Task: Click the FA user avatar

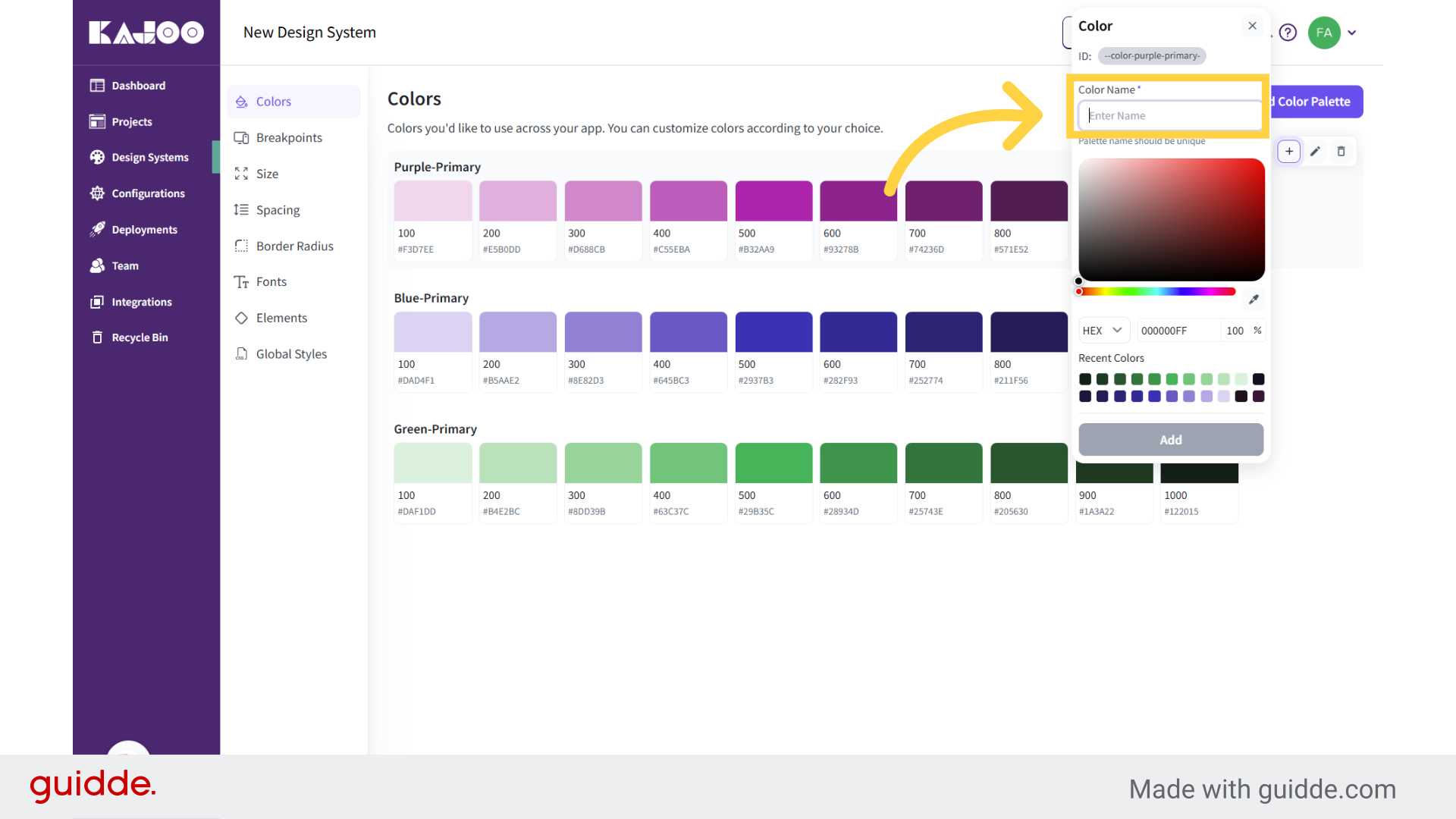Action: pos(1324,33)
